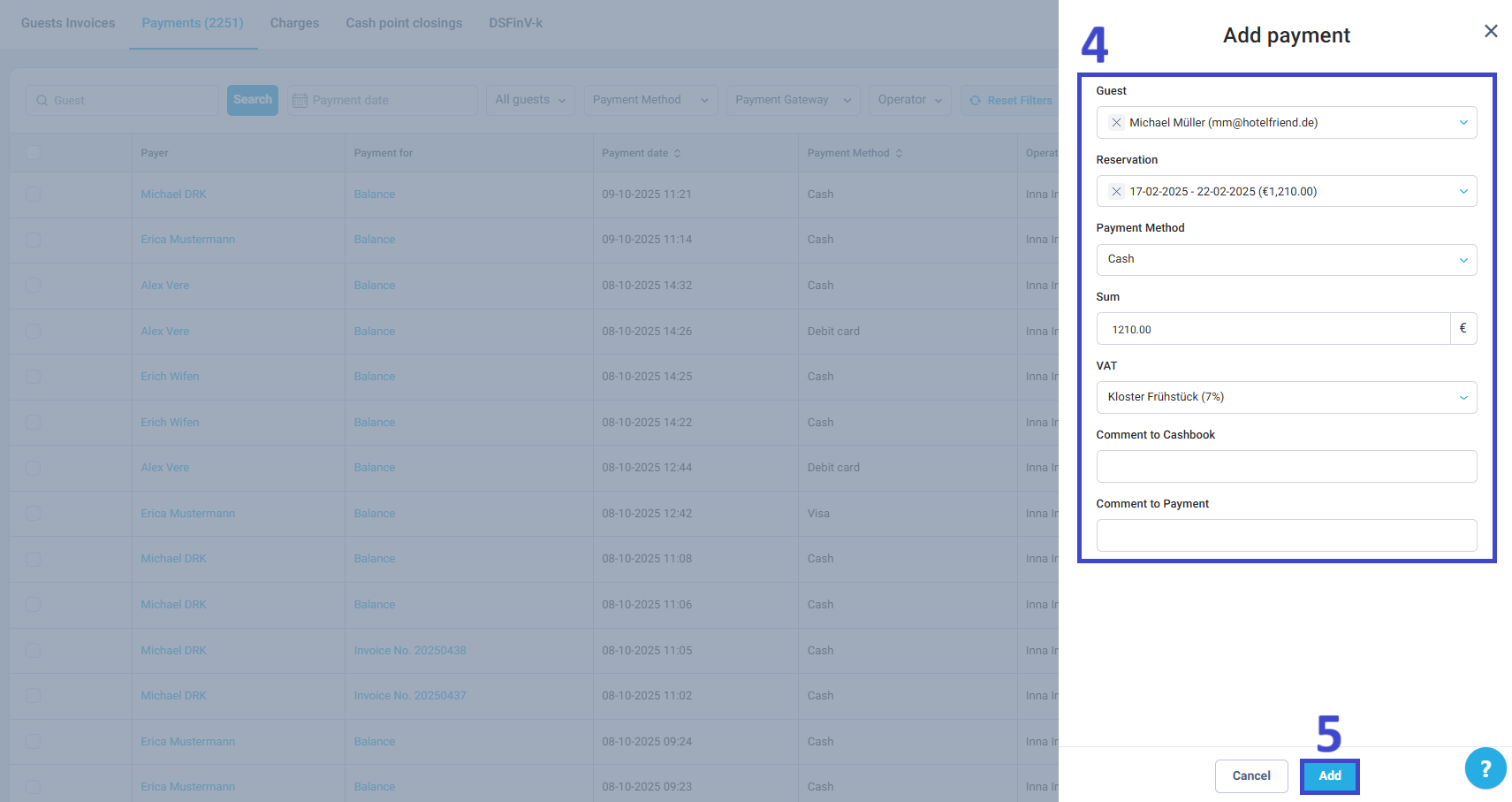Click the euro currency icon beside the Sum field
Image resolution: width=1512 pixels, height=802 pixels.
coord(1463,328)
